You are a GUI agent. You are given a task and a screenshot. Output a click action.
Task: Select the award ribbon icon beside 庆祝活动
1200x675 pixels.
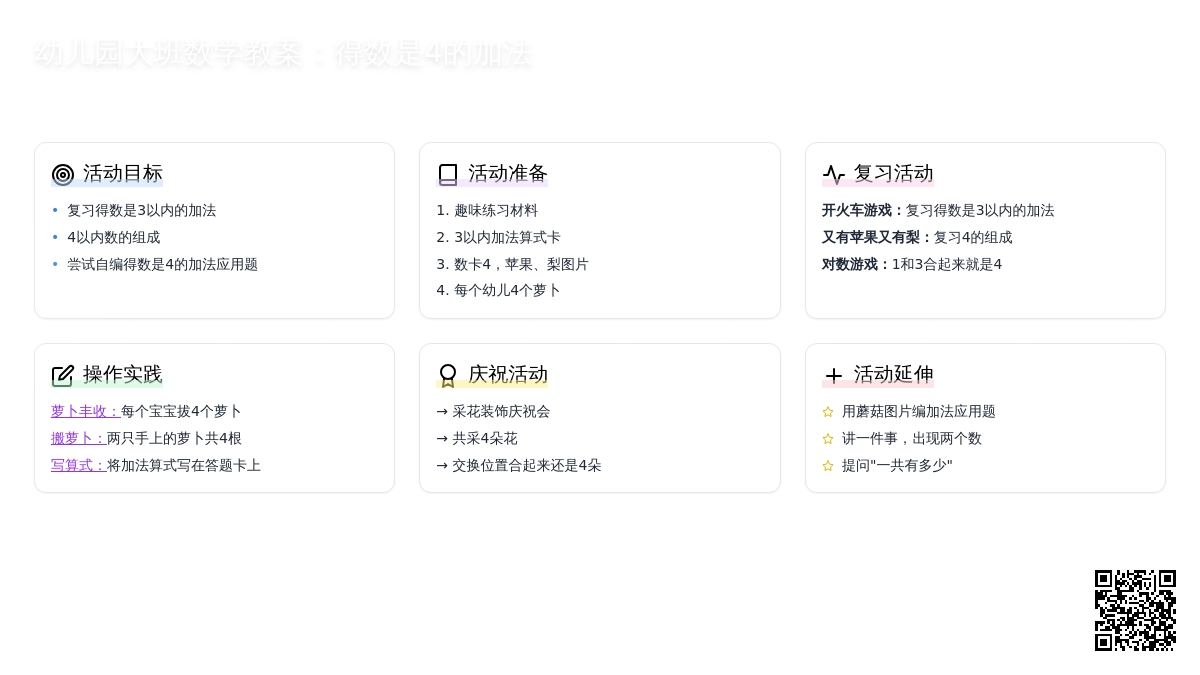447,375
